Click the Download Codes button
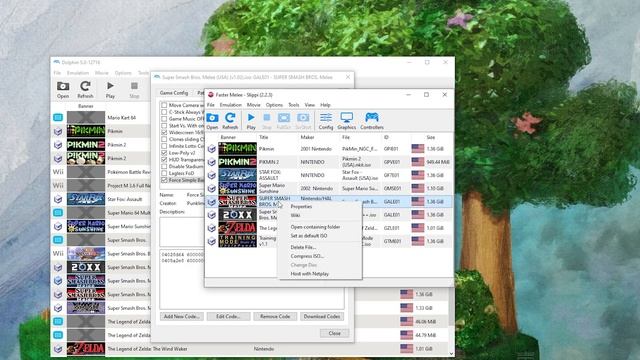 pyautogui.click(x=322, y=316)
